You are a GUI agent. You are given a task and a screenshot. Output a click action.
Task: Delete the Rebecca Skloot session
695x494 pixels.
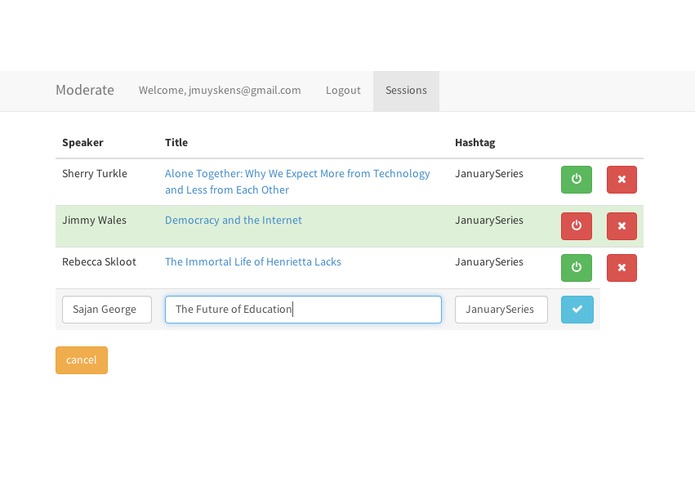coord(621,268)
